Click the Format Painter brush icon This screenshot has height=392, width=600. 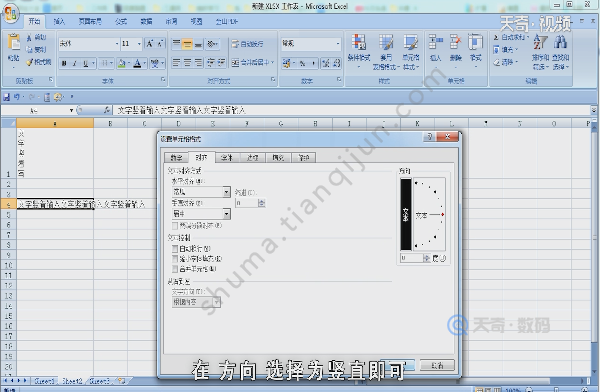(29, 62)
